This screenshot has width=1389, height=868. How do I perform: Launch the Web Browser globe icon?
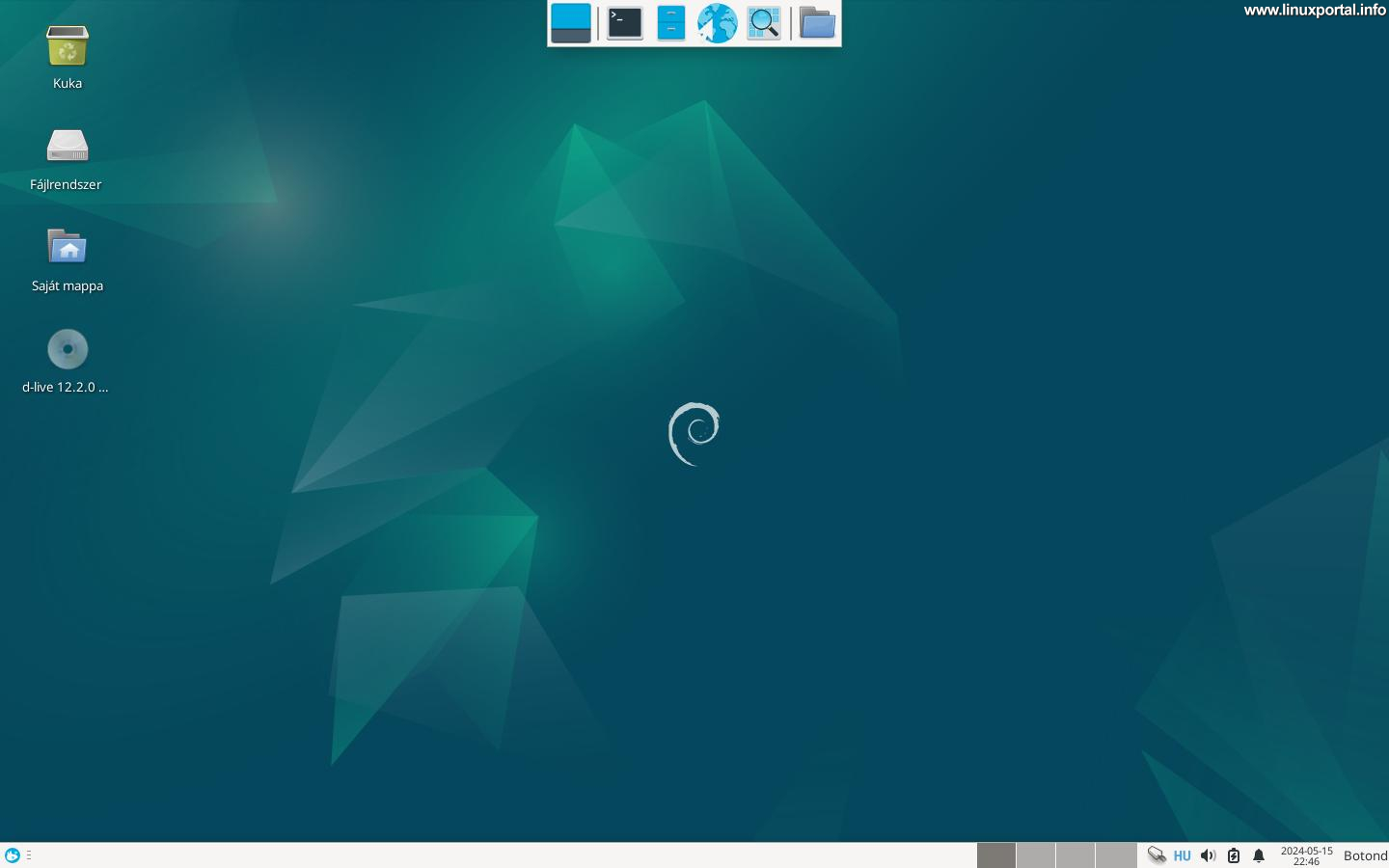click(x=717, y=23)
